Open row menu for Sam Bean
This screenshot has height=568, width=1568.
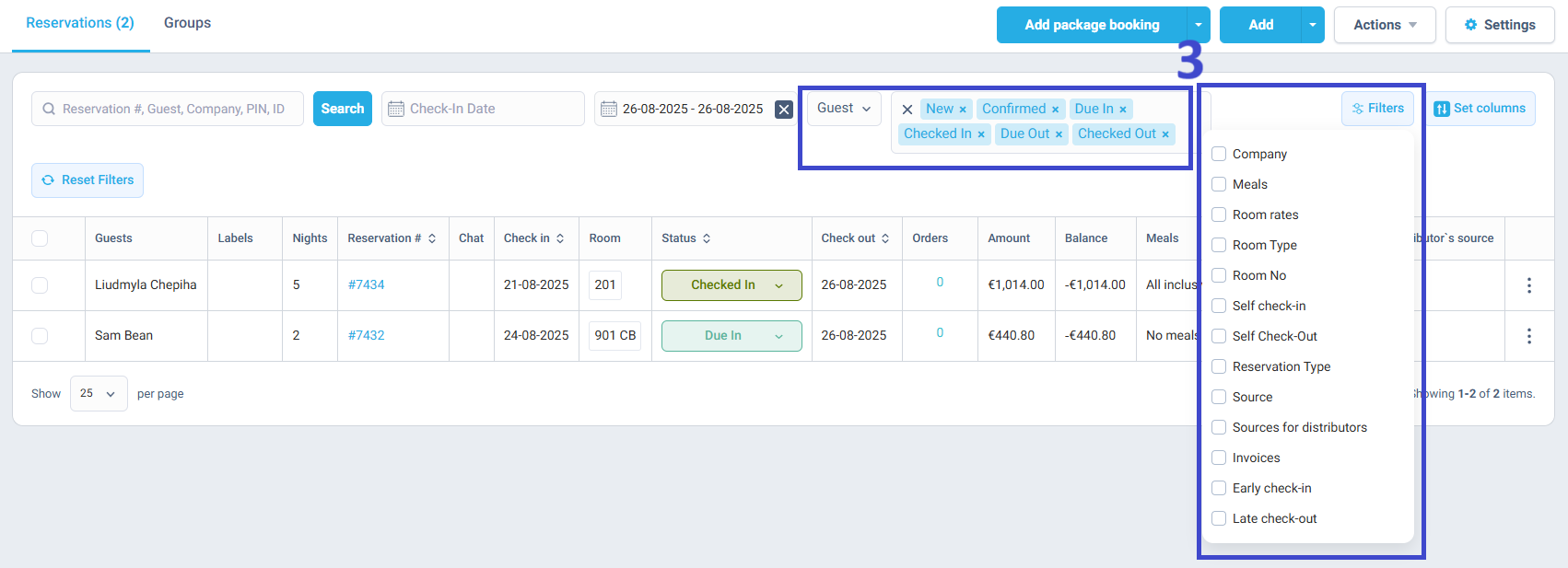pos(1529,336)
